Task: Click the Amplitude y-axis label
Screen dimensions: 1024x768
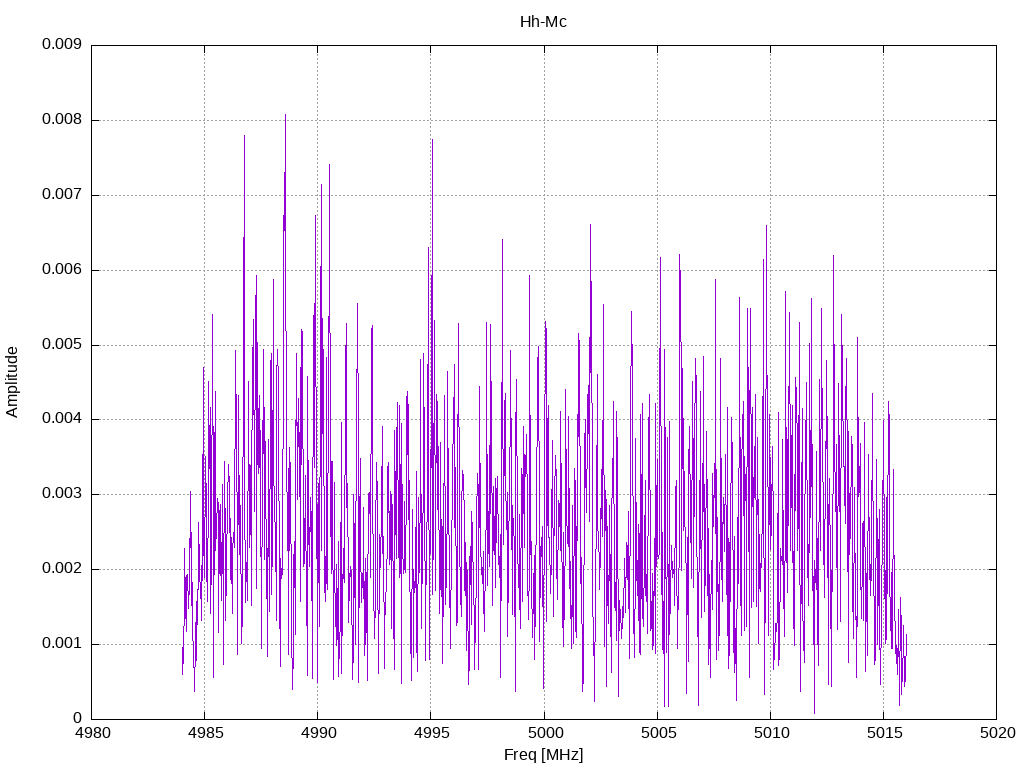Action: point(12,382)
